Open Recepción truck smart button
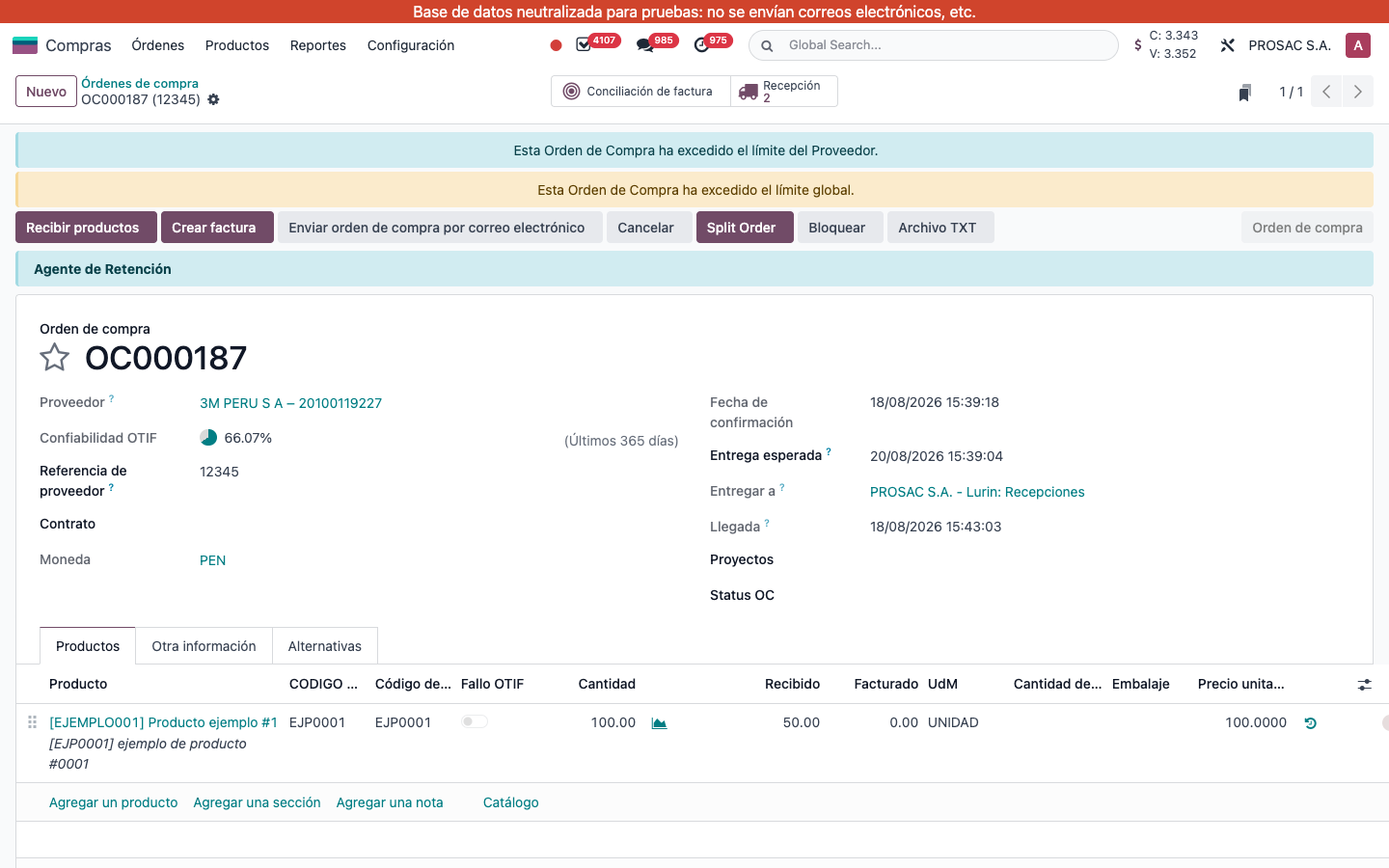Image resolution: width=1389 pixels, height=868 pixels. [x=783, y=92]
